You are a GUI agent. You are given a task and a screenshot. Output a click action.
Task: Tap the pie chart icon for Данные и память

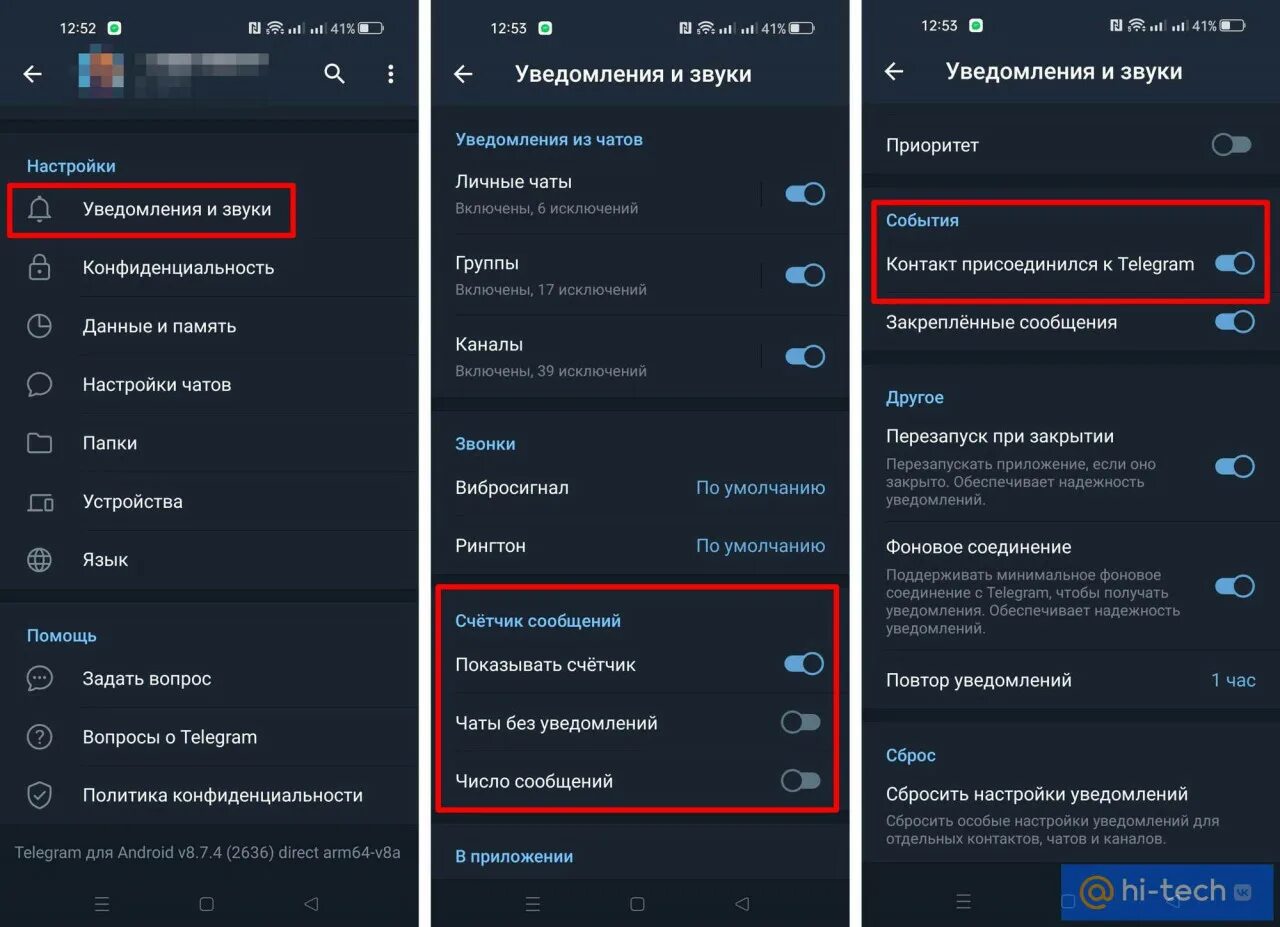[39, 326]
